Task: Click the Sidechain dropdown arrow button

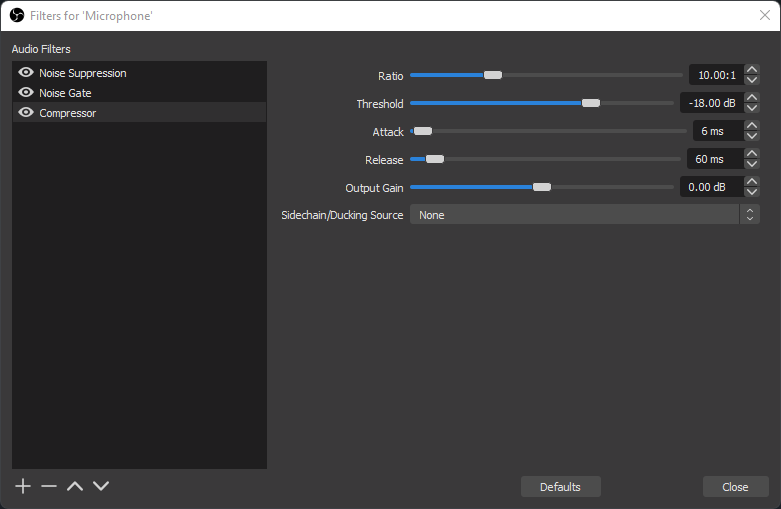Action: (750, 215)
